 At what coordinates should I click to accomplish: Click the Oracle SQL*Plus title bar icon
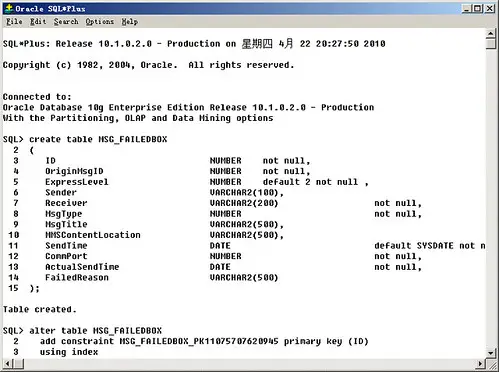tap(9, 8)
